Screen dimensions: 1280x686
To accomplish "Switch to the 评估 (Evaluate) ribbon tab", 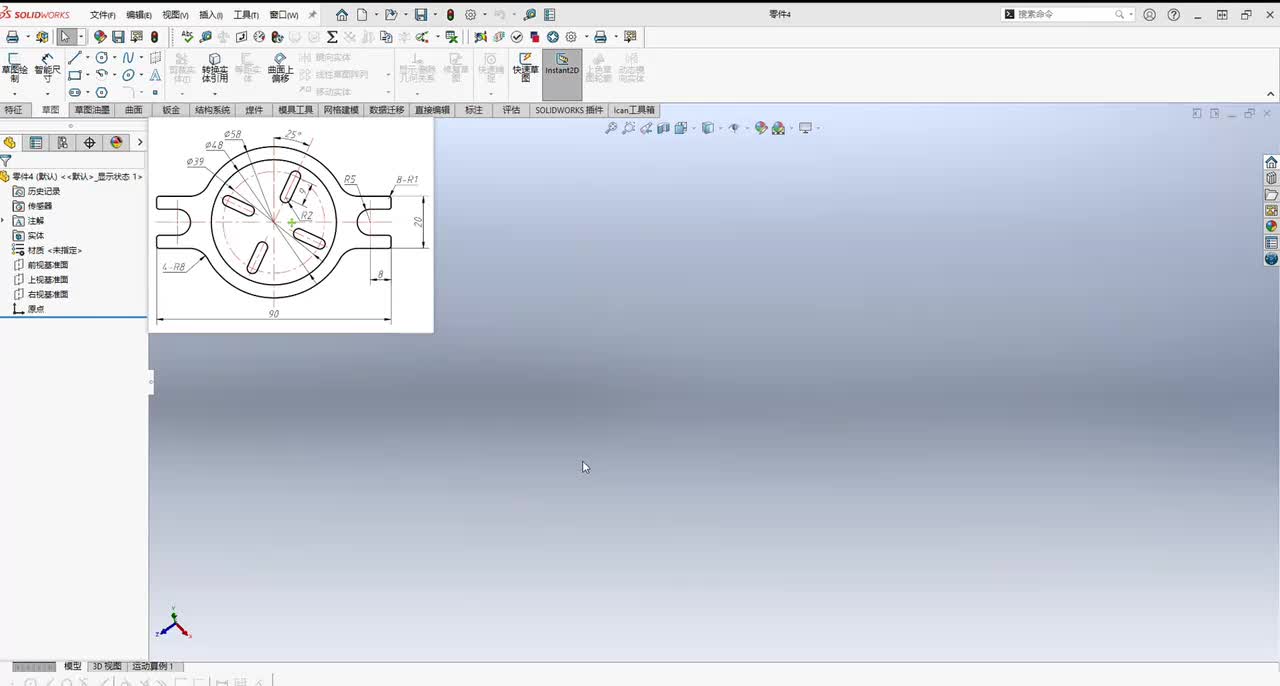I will pos(511,110).
